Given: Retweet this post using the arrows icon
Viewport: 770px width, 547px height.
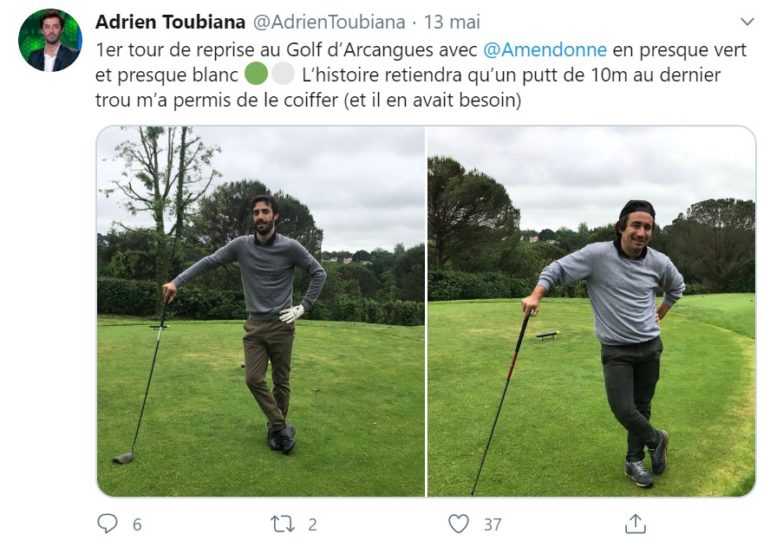Looking at the screenshot, I should click(283, 524).
